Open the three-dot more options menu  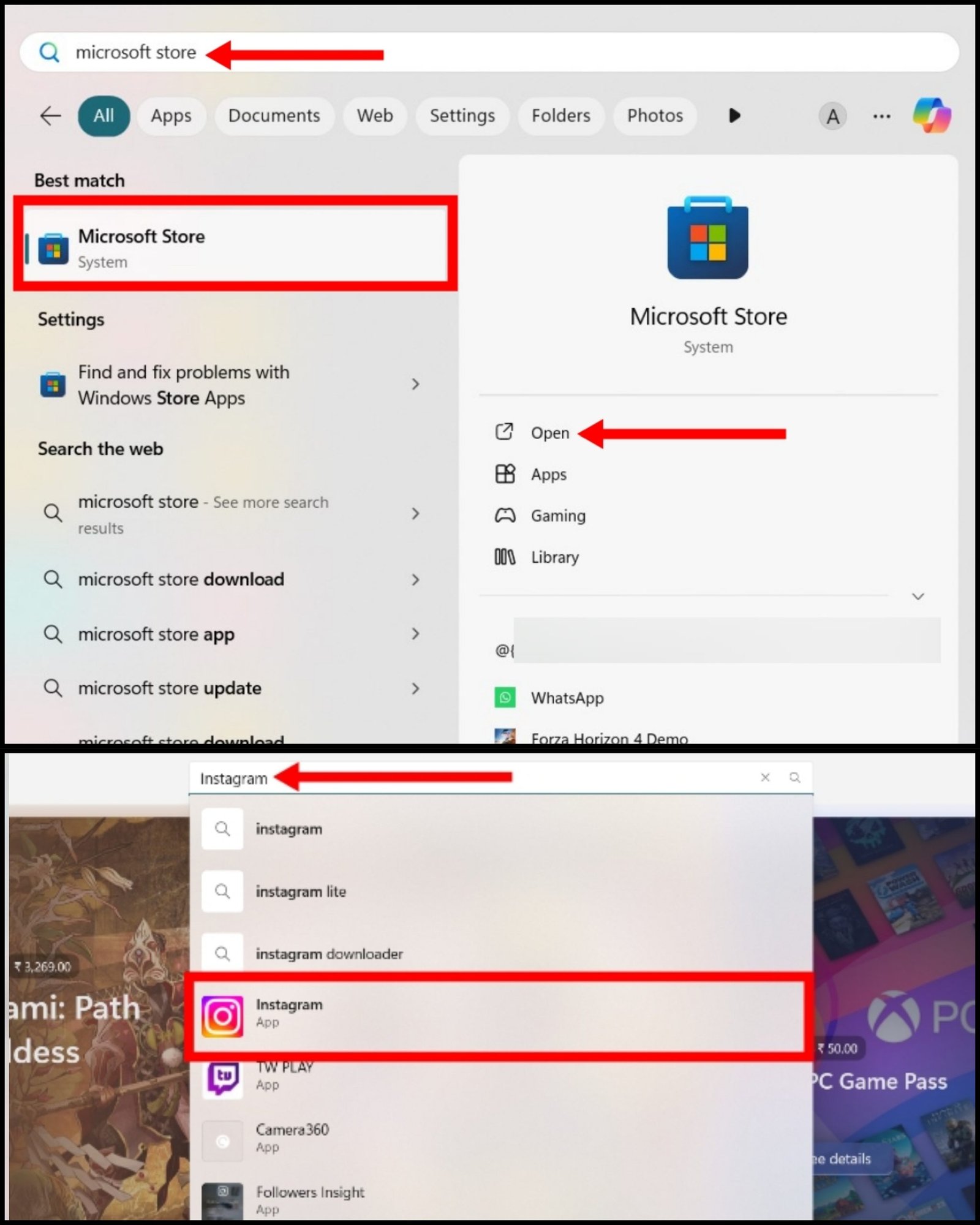coord(881,116)
